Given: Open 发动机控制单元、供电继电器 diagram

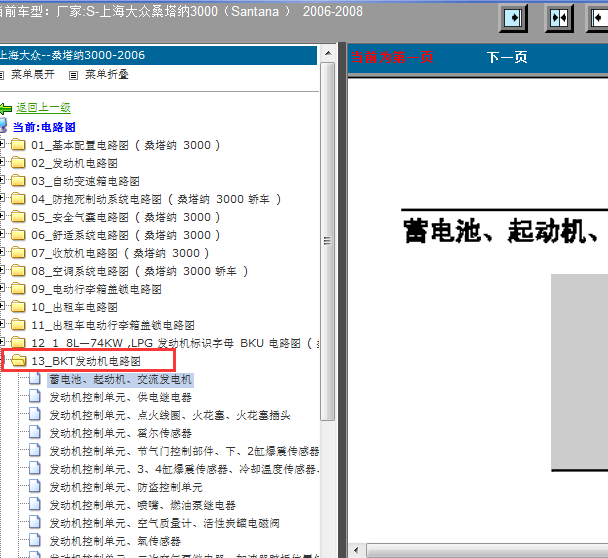Looking at the screenshot, I should 120,397.
